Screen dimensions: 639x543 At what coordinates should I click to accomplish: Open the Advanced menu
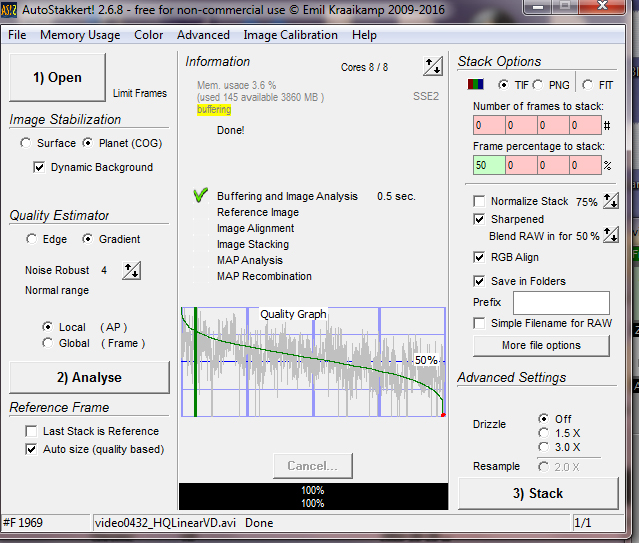pyautogui.click(x=203, y=35)
